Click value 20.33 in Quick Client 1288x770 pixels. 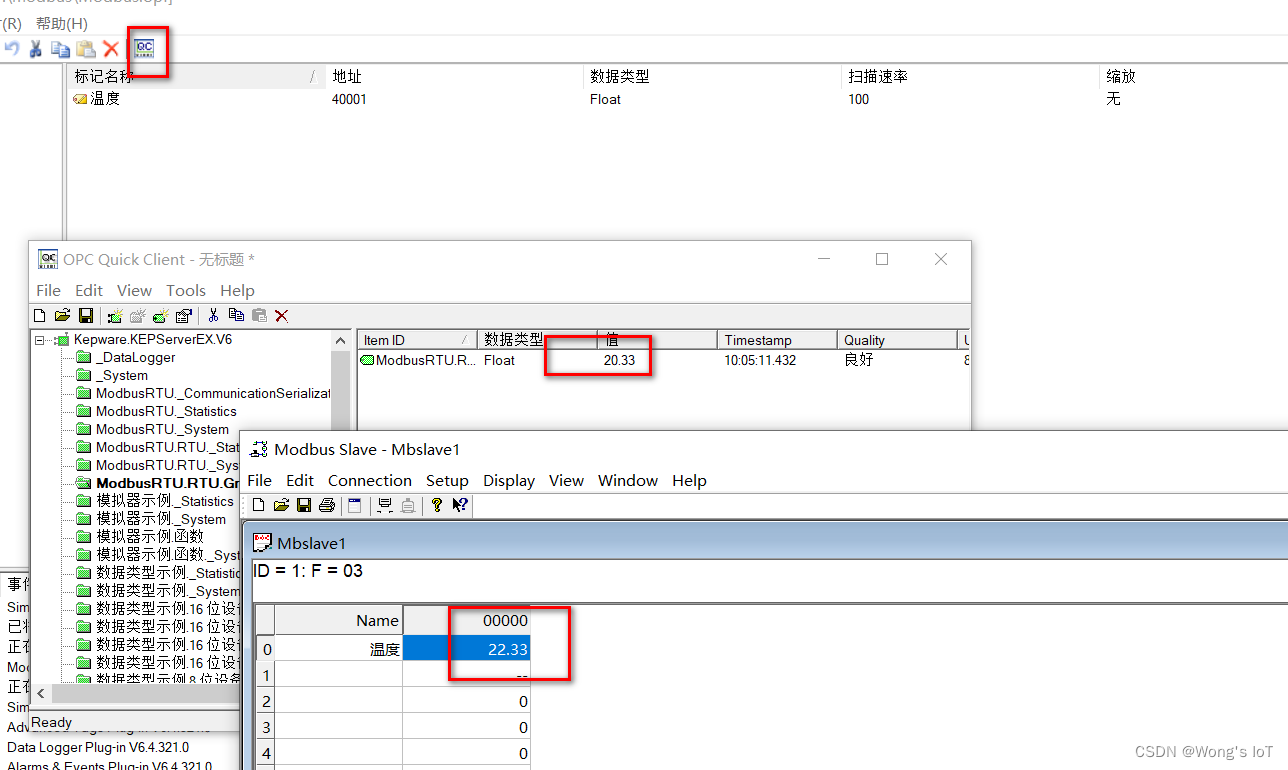pos(619,360)
